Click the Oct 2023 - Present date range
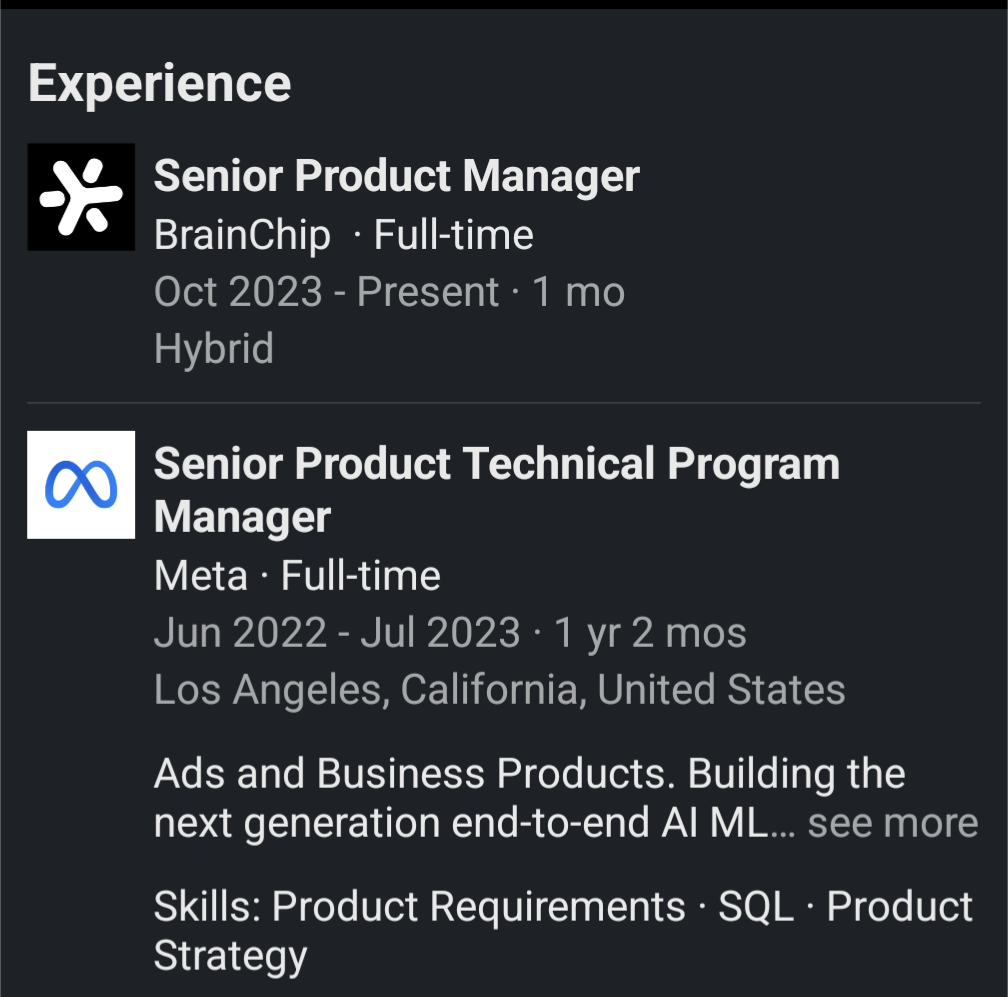Image resolution: width=1008 pixels, height=997 pixels. click(x=327, y=292)
